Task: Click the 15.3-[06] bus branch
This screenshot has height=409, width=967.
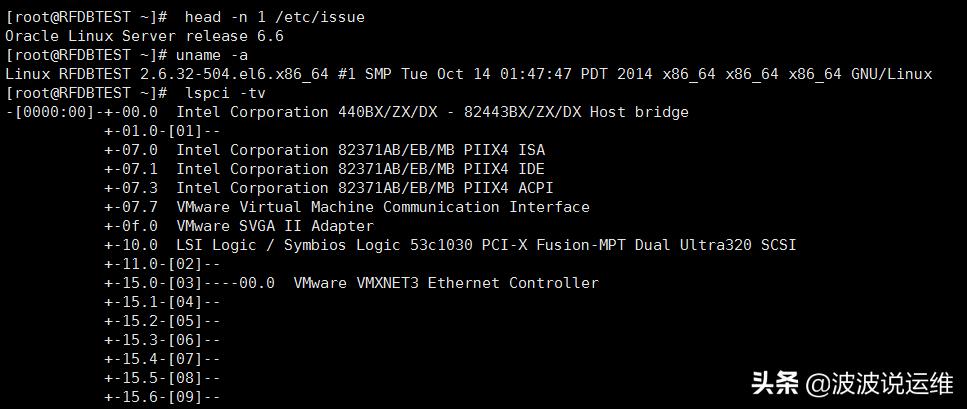Action: (162, 340)
